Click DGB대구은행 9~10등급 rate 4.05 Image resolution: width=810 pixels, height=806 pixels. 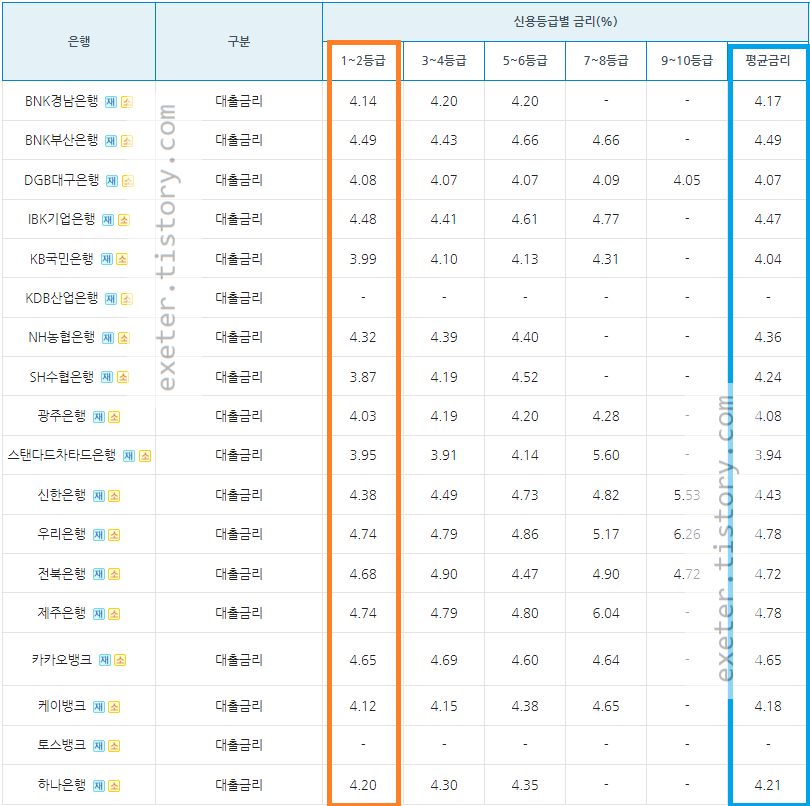tap(687, 180)
